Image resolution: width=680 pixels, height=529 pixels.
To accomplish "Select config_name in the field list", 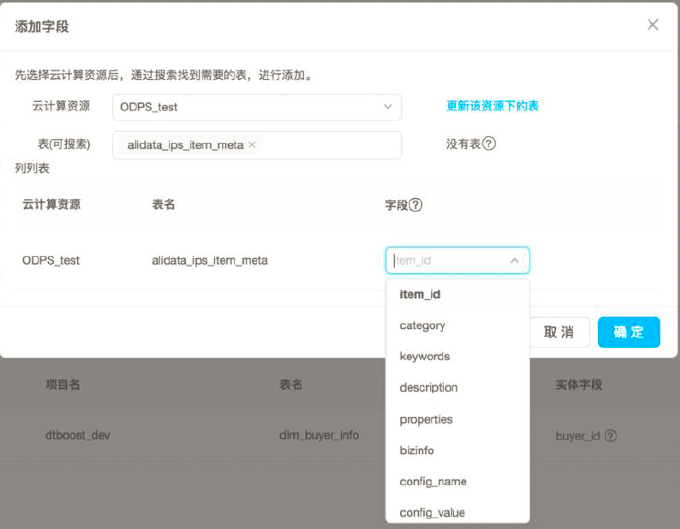I will pos(457,482).
